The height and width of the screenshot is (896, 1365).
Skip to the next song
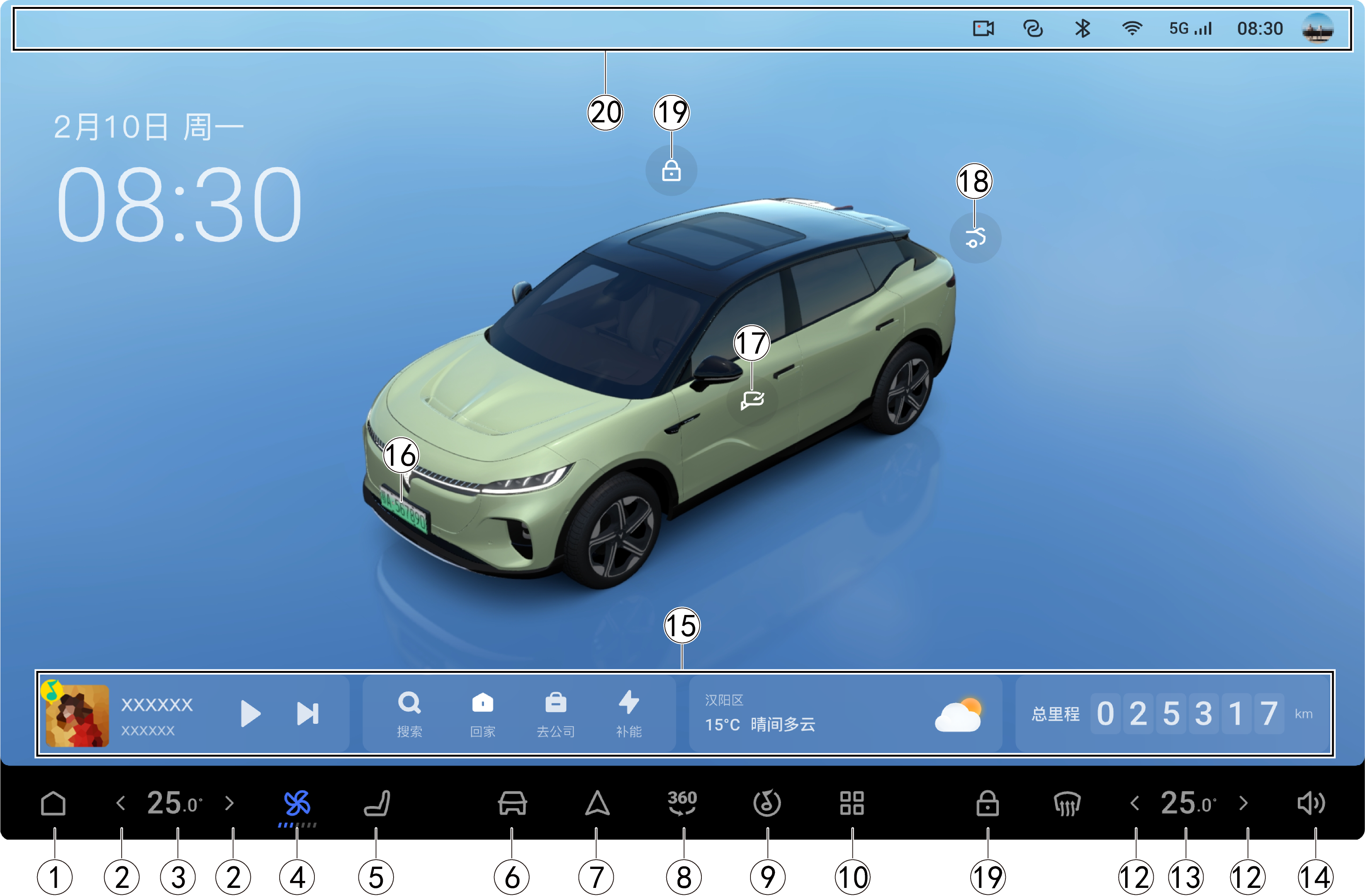click(x=307, y=714)
